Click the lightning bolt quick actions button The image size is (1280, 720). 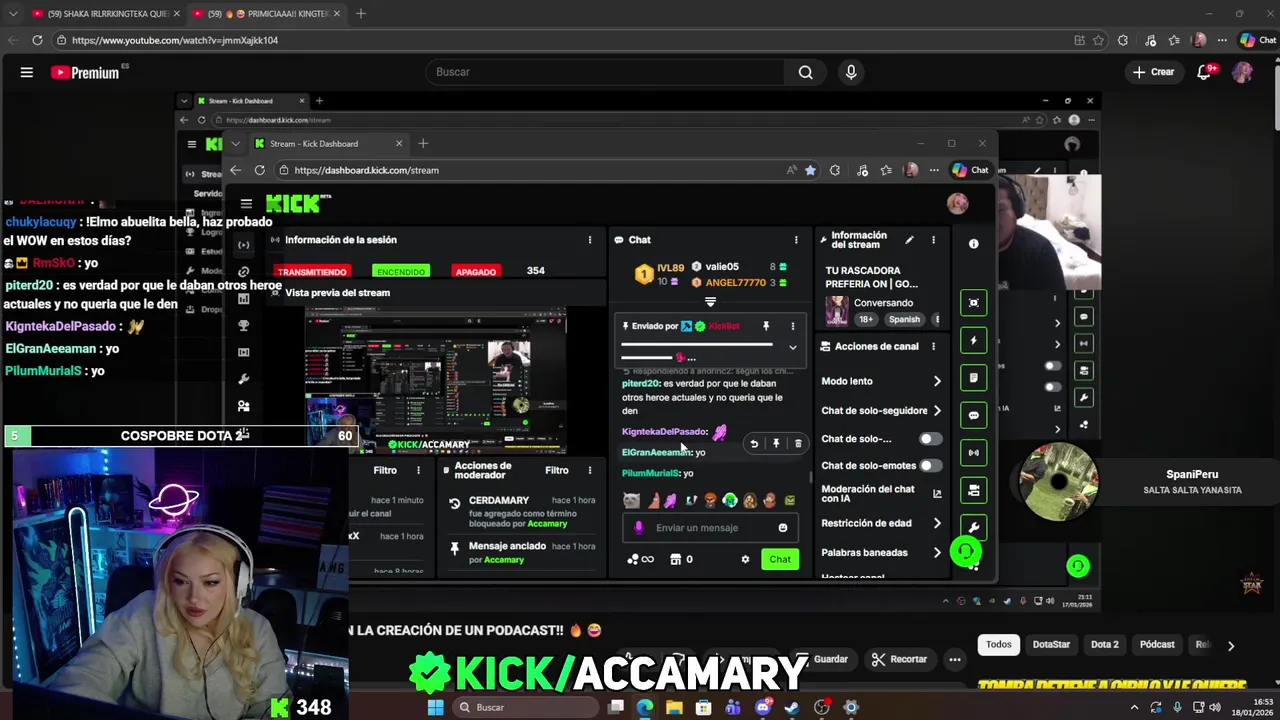973,340
